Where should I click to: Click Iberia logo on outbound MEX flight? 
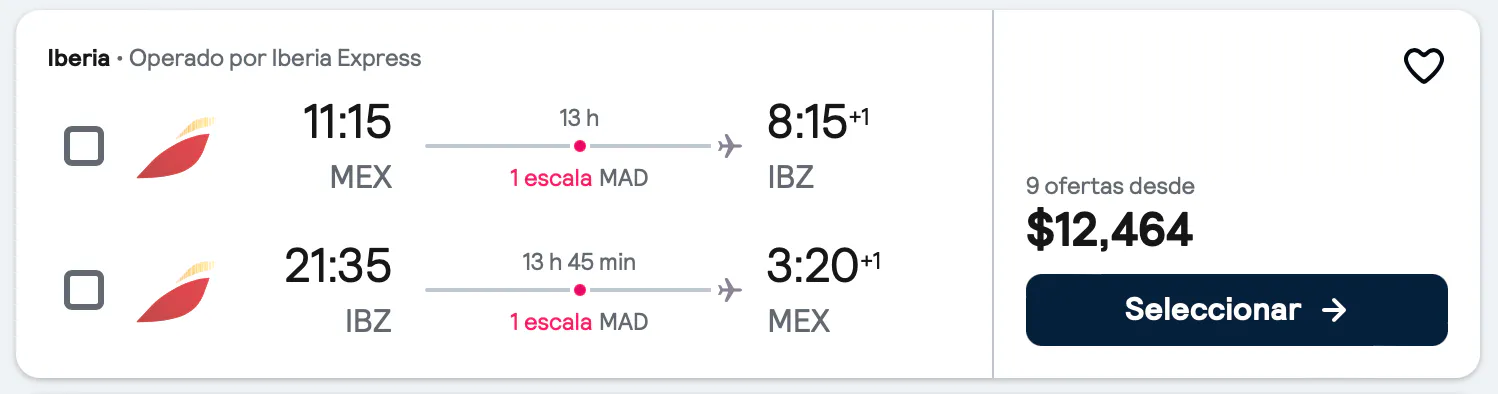(x=176, y=148)
